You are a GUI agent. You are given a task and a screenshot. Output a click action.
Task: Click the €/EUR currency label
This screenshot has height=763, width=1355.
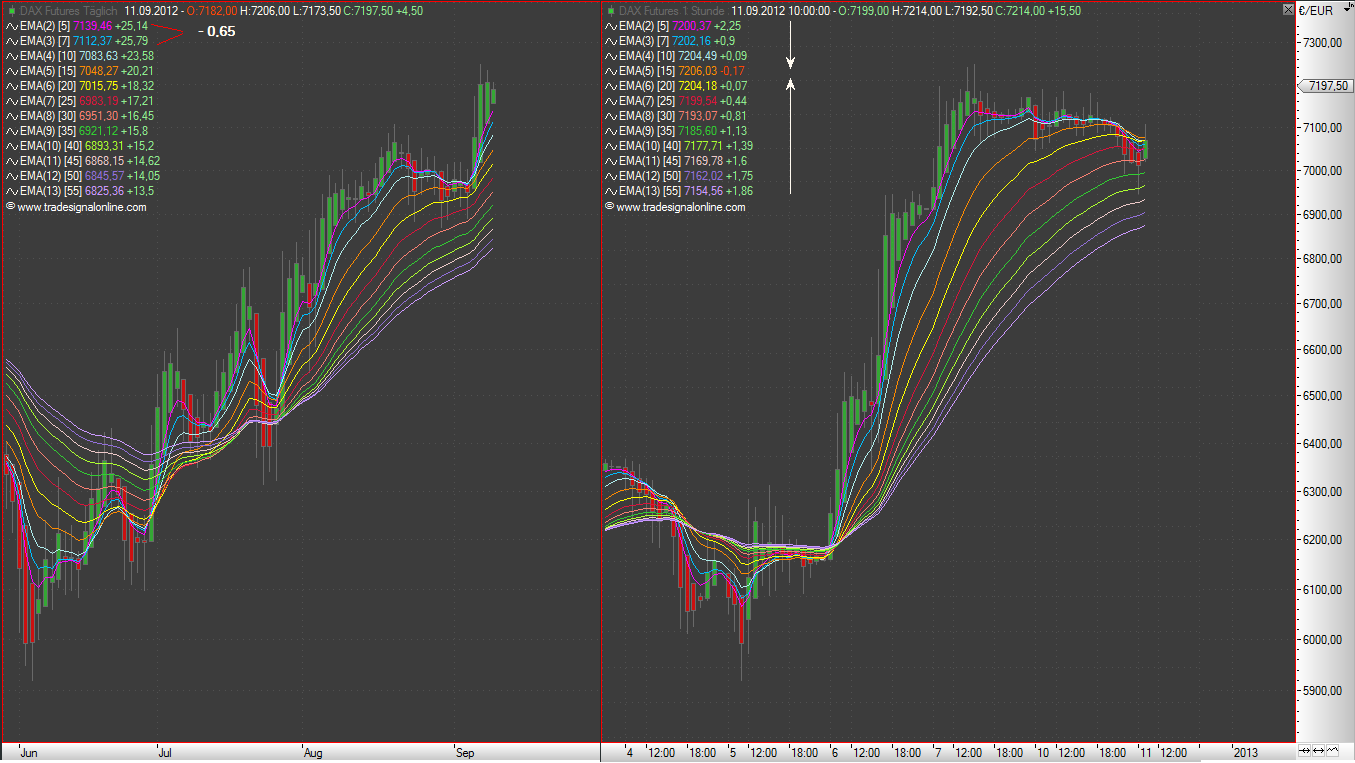(x=1314, y=11)
